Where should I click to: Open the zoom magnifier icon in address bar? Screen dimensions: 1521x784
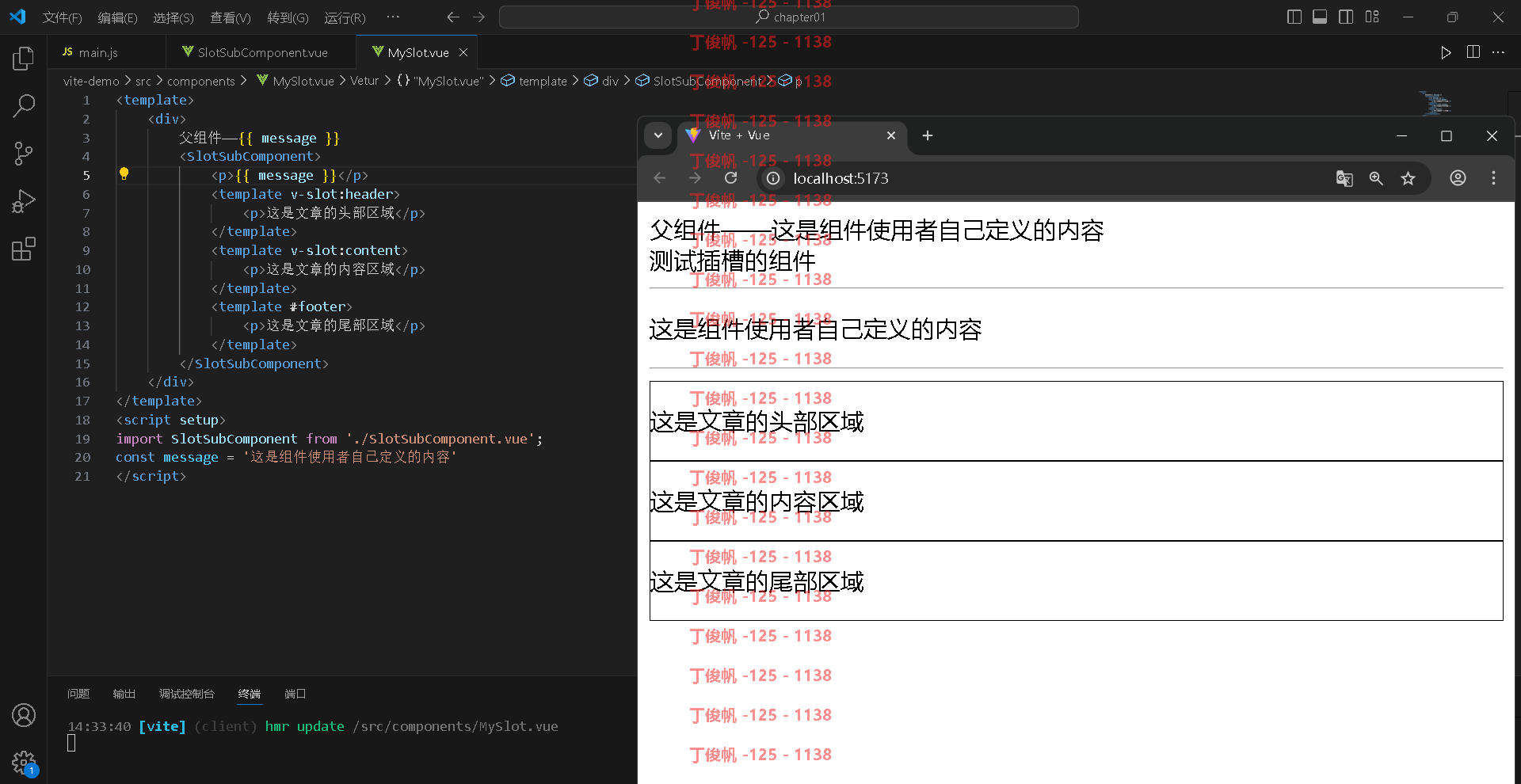coord(1376,178)
